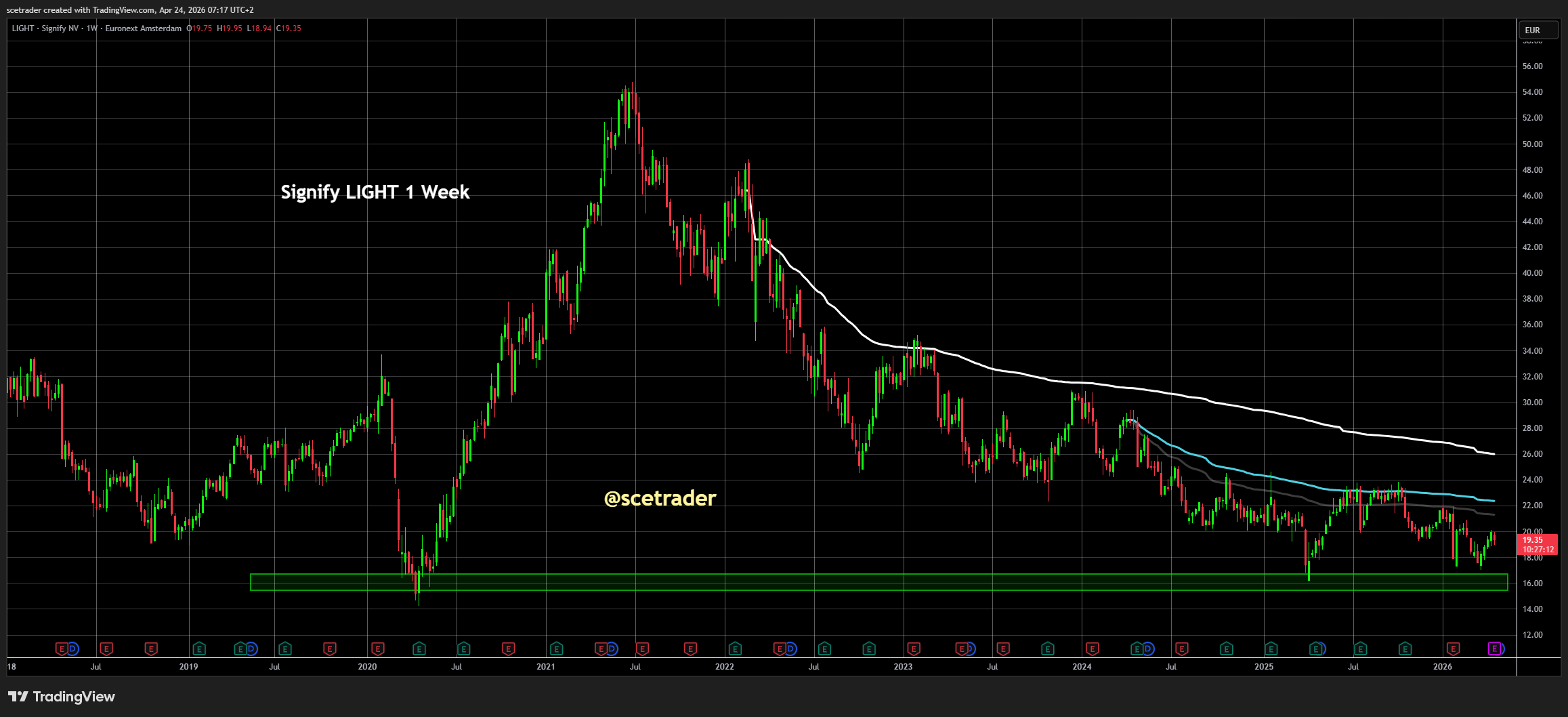
Task: Click the blue dividend marker in spring 2021
Action: pyautogui.click(x=612, y=649)
